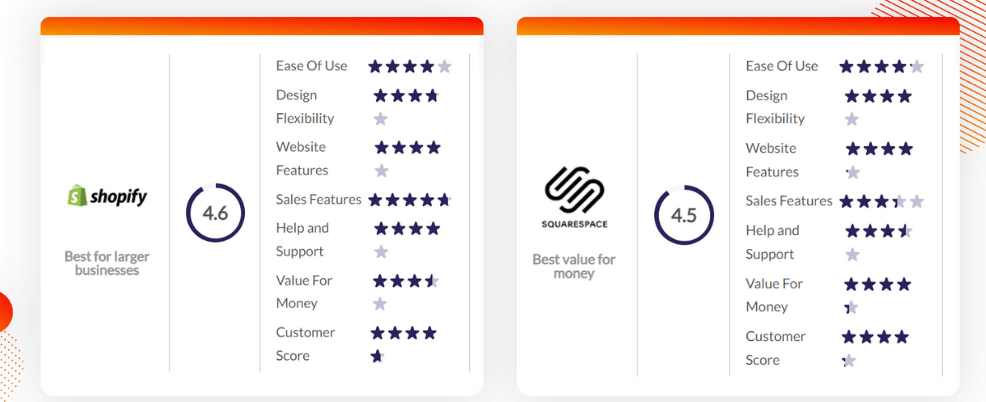Screen dimensions: 986x402
Task: Click the Squarespace 4.5 rating circle
Action: 684,215
